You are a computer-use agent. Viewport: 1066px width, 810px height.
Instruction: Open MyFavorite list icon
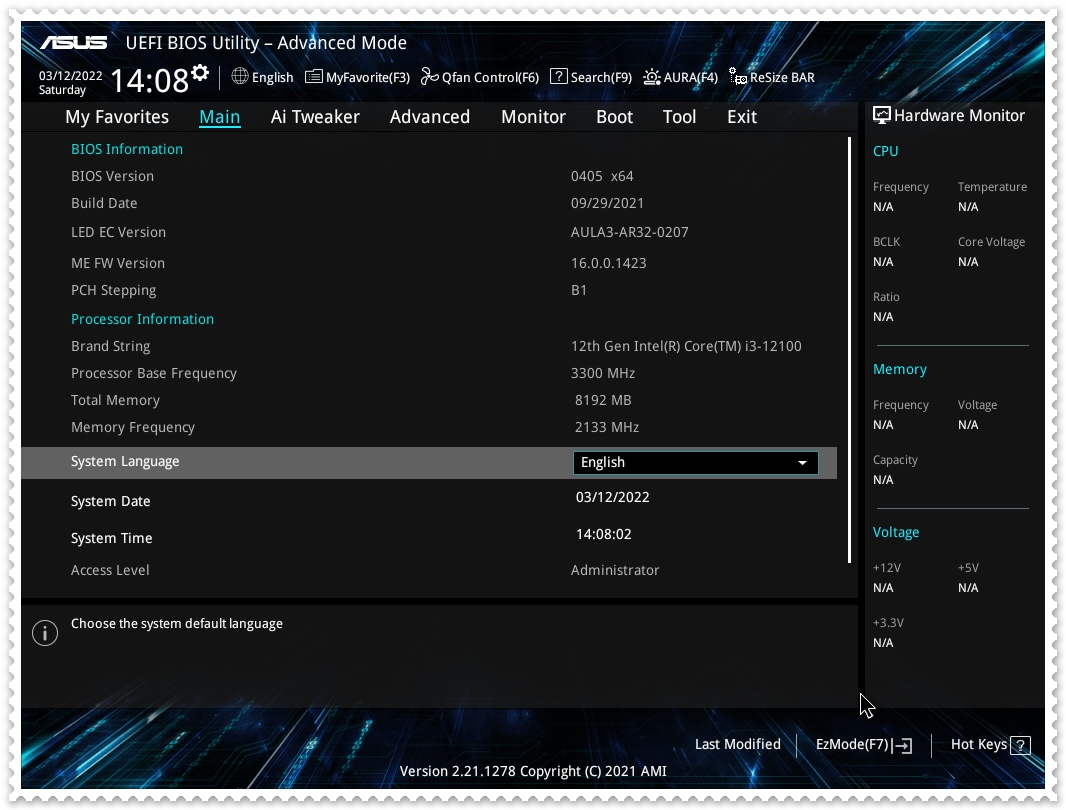pyautogui.click(x=313, y=76)
